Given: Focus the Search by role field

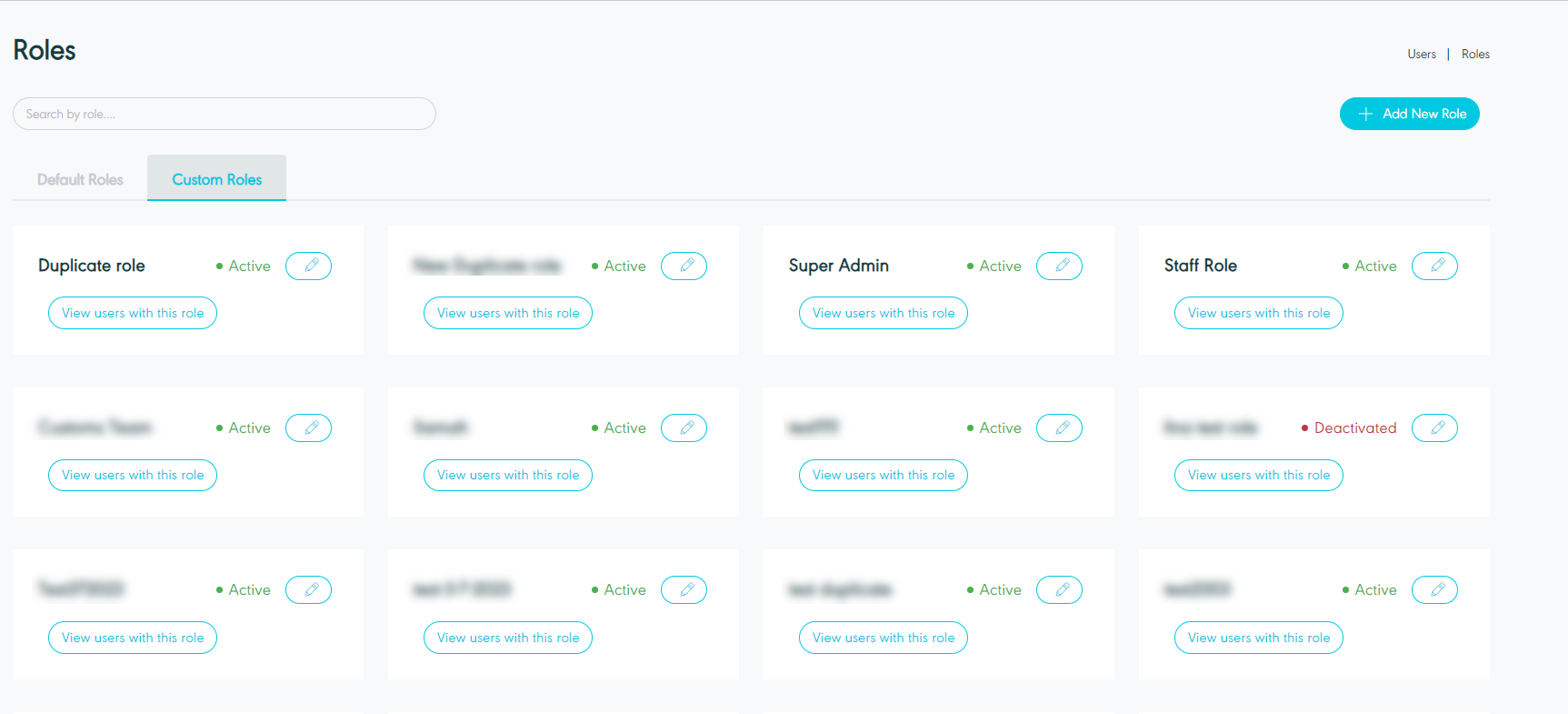Looking at the screenshot, I should click(225, 114).
